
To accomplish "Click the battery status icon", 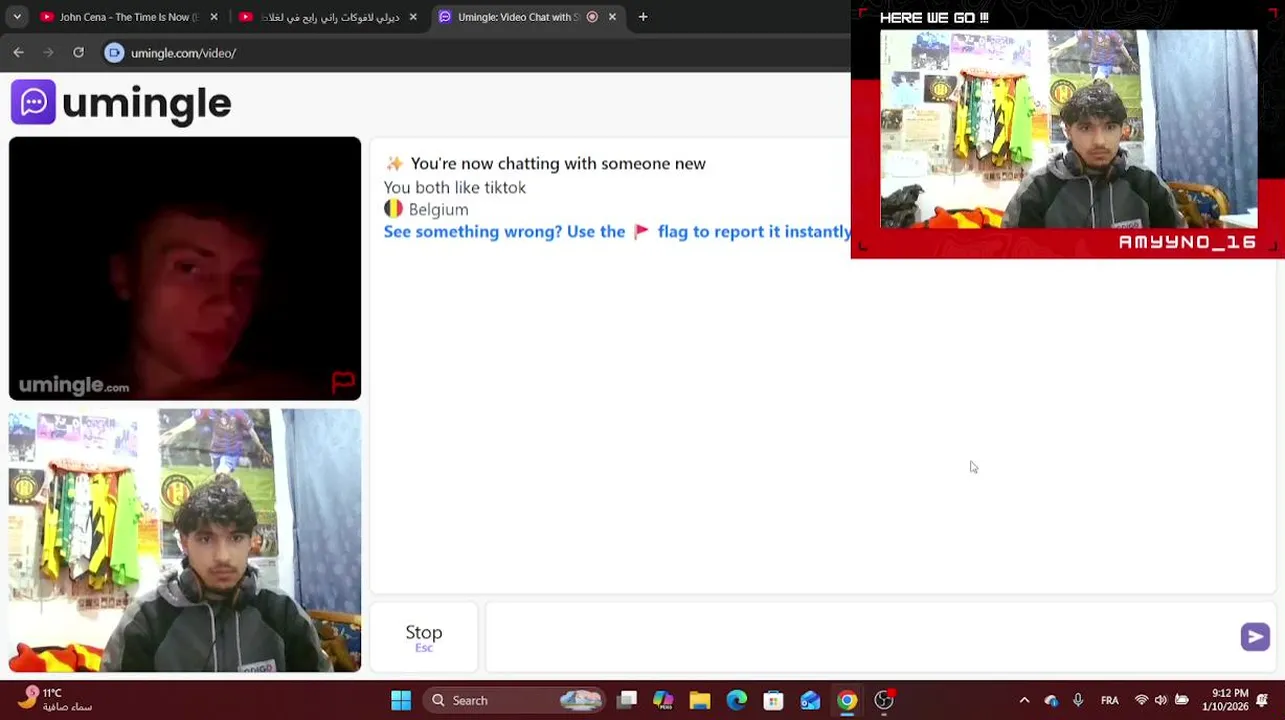I will 1182,701.
